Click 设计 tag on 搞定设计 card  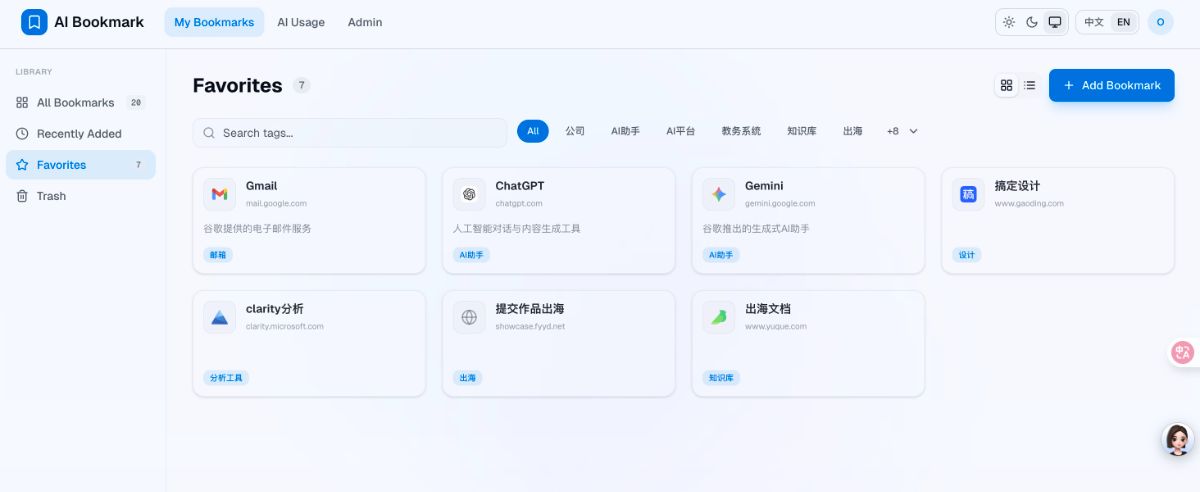coord(967,255)
